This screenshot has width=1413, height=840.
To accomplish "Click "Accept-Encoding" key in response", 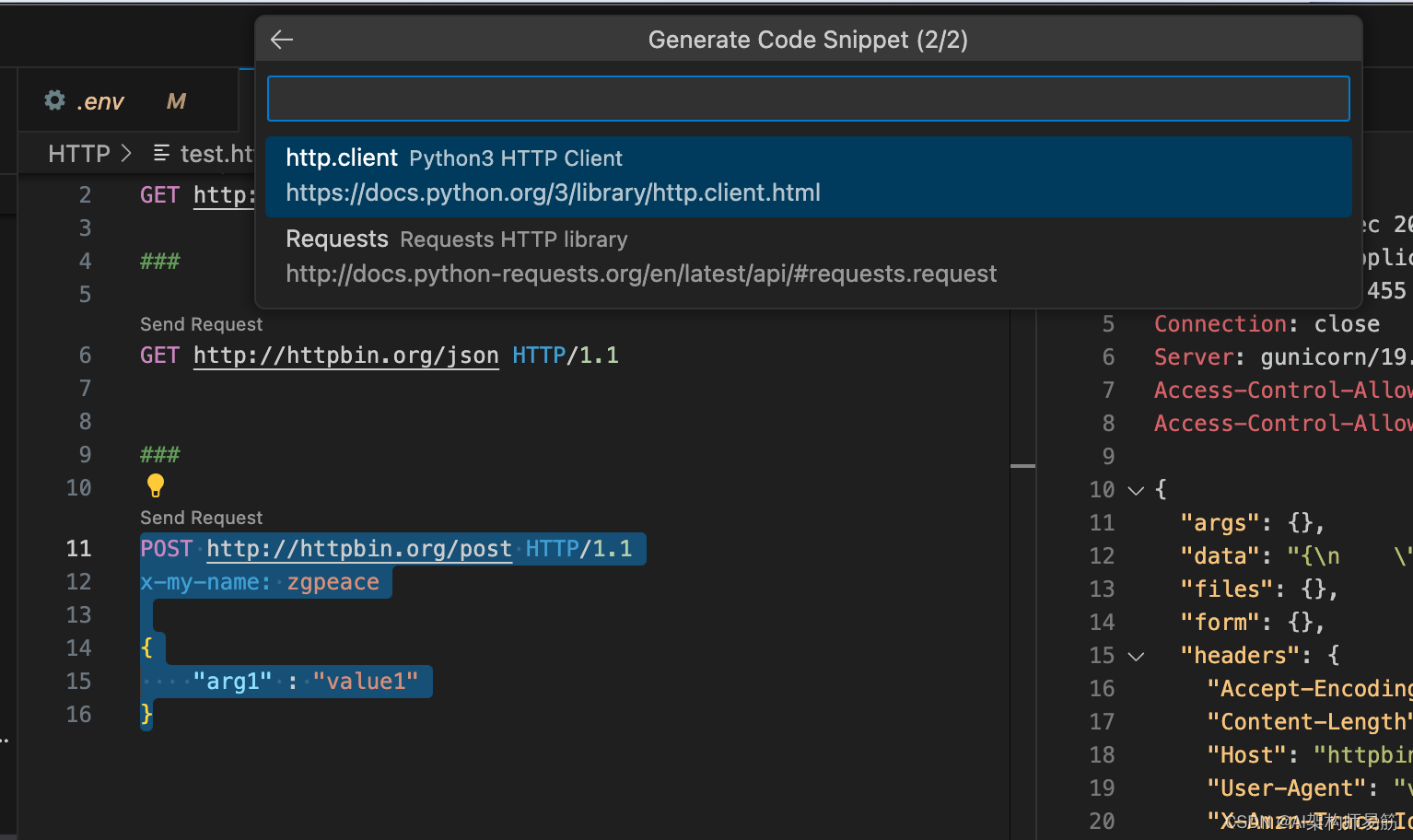I will tap(1309, 689).
